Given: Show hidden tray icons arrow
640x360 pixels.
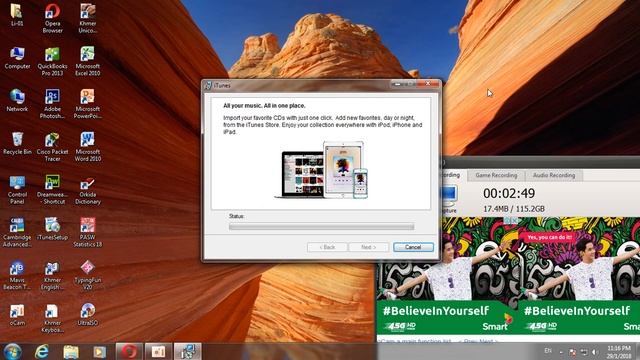Looking at the screenshot, I should 562,352.
